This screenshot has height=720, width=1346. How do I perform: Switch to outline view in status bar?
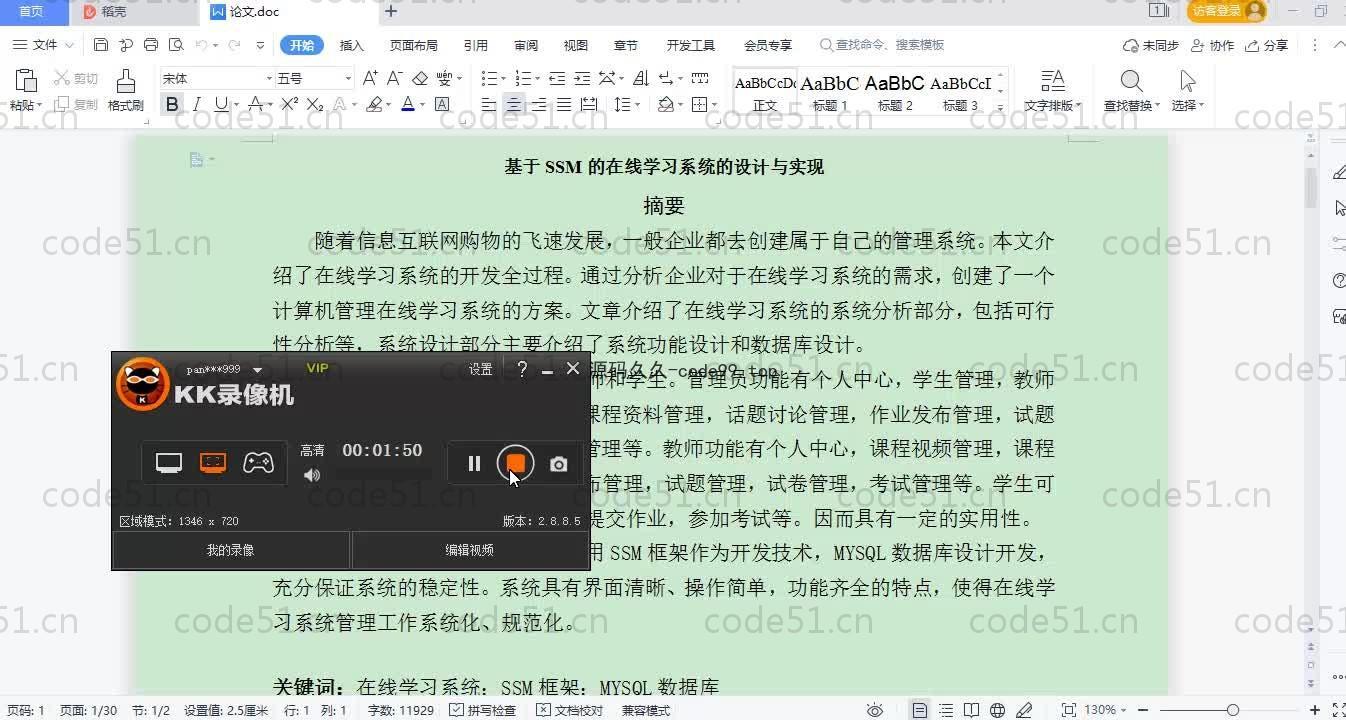coord(946,710)
